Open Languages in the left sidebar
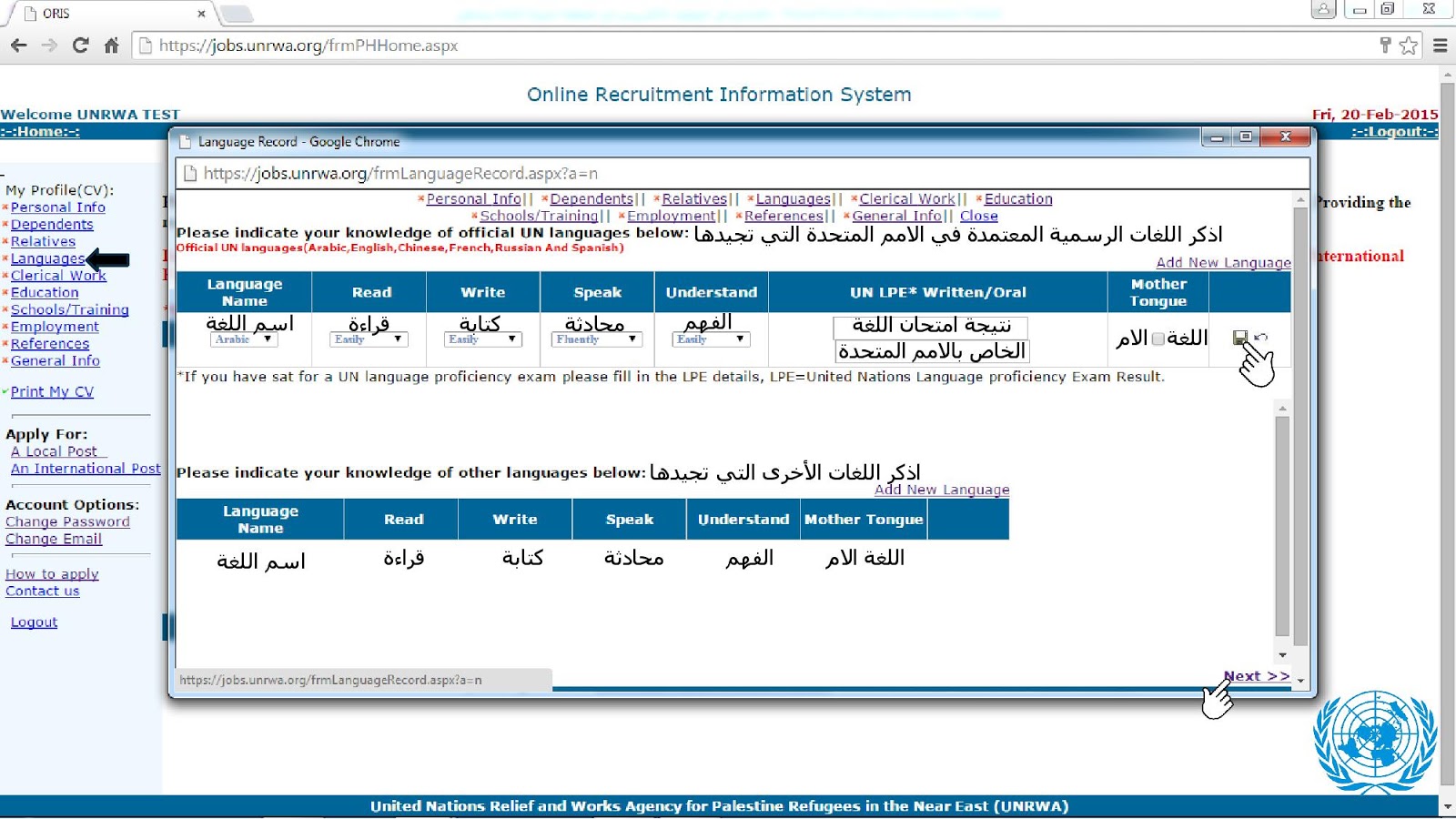 coord(48,258)
